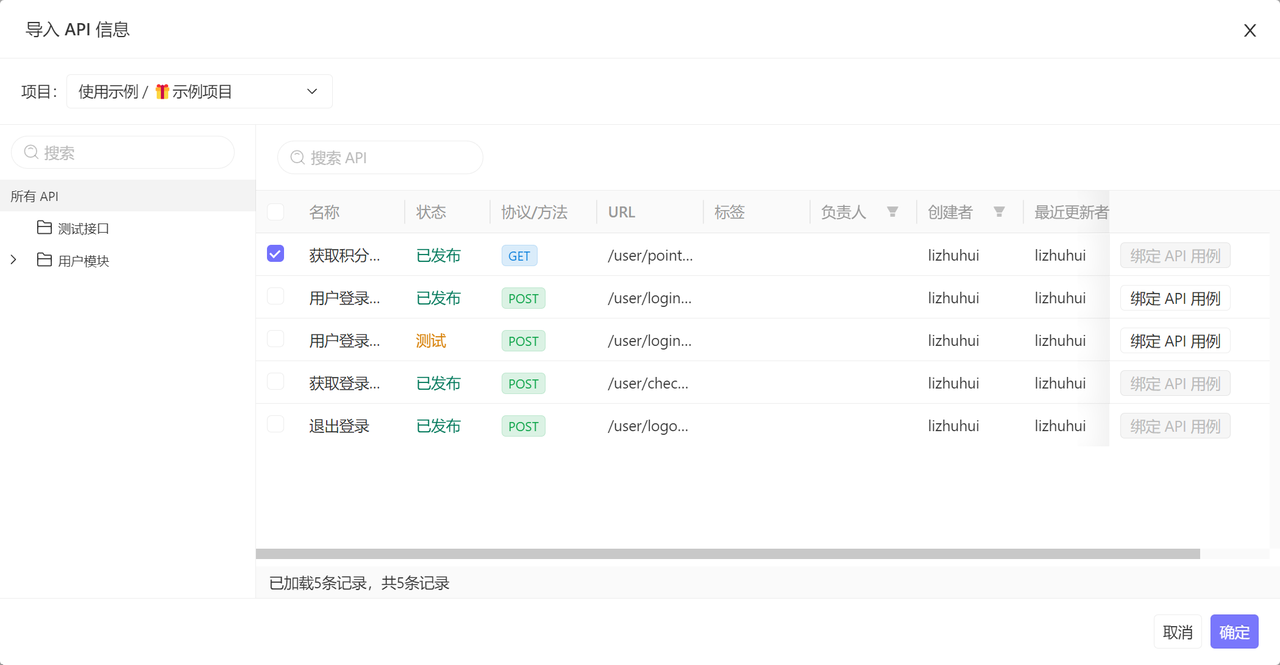Uncheck the 获取积分 row checkbox

click(x=275, y=254)
